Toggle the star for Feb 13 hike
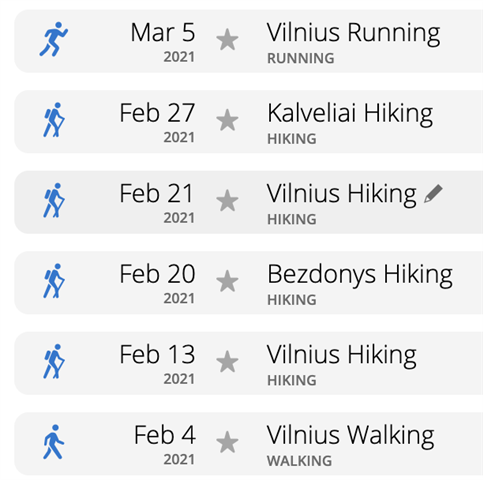 click(227, 362)
